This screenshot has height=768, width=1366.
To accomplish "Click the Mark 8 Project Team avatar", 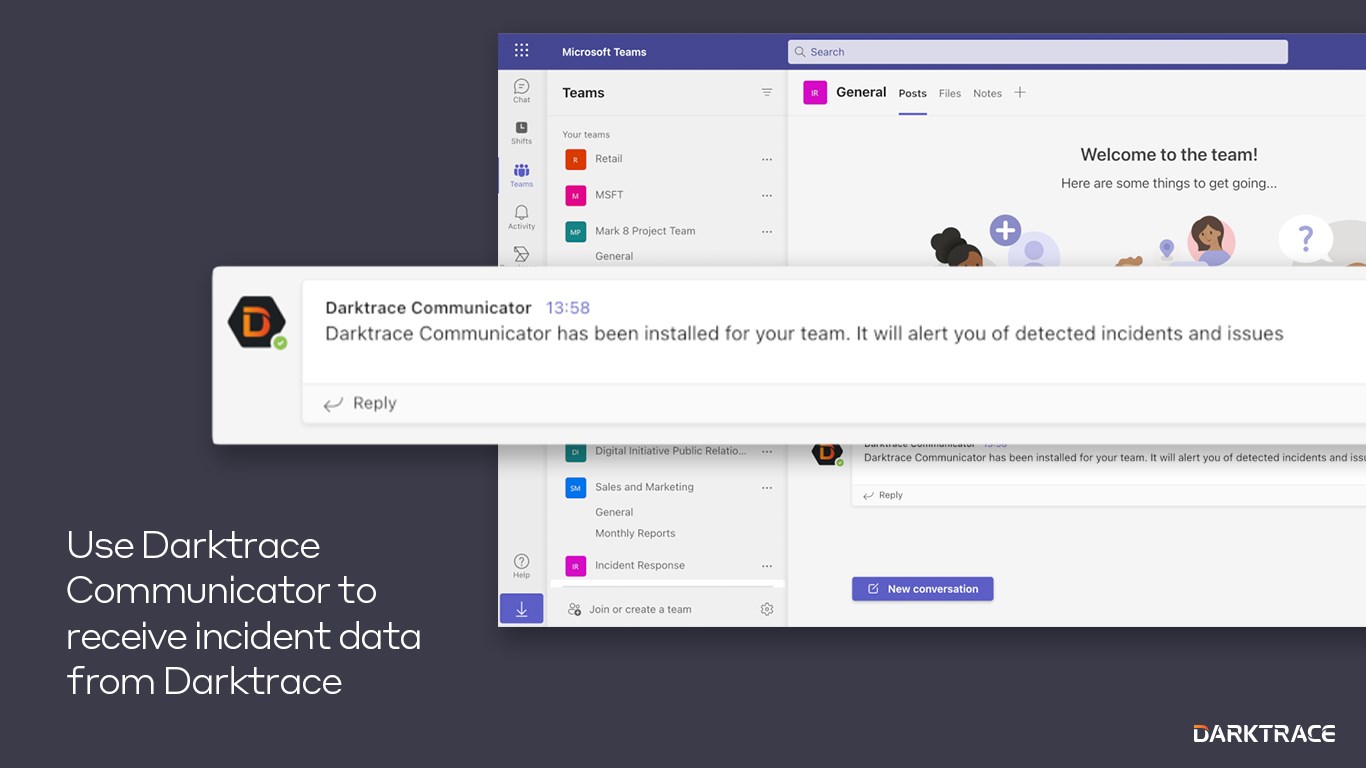I will (575, 231).
